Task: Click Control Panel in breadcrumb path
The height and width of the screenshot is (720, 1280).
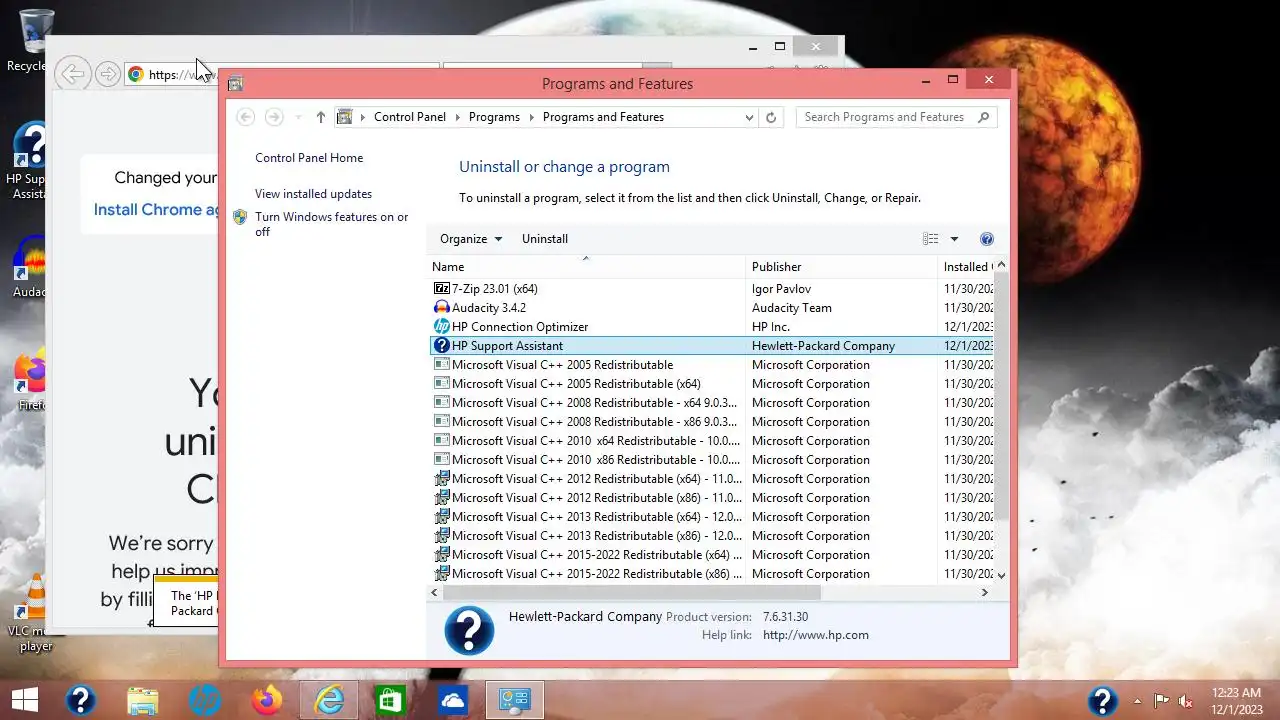Action: 410,117
